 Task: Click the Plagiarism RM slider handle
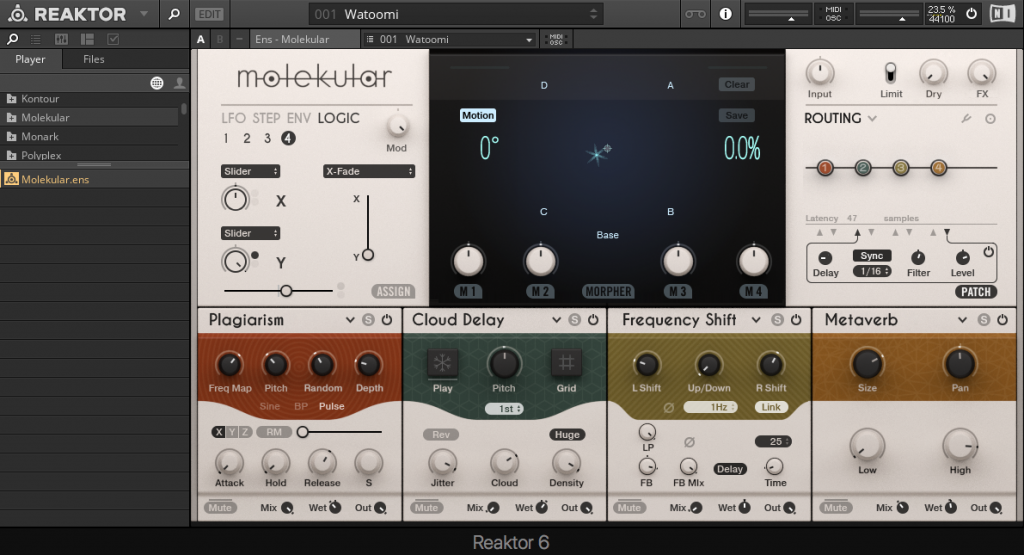[x=302, y=432]
